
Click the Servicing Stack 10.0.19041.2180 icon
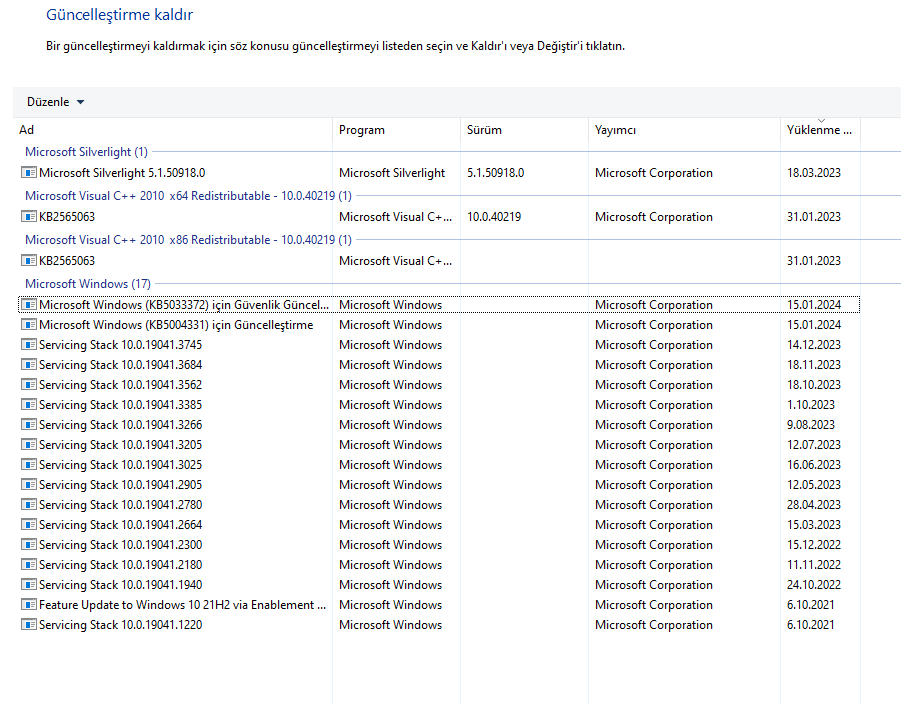(x=29, y=564)
